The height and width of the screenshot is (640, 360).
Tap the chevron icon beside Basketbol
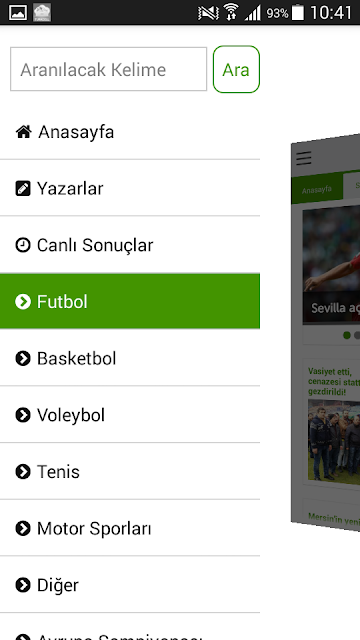pyautogui.click(x=23, y=358)
